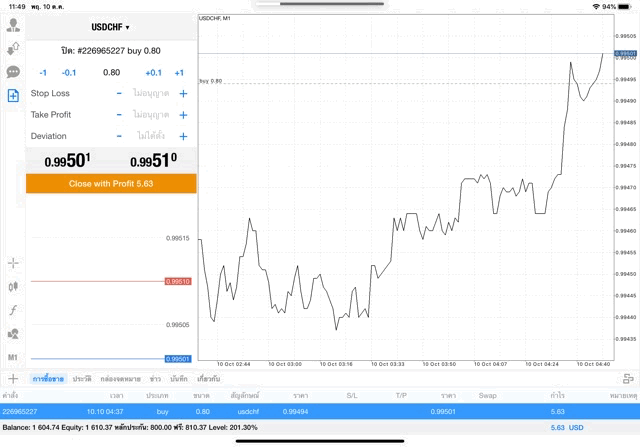Edit the Deviation field
Viewport: 640px width, 447px height.
[151, 136]
